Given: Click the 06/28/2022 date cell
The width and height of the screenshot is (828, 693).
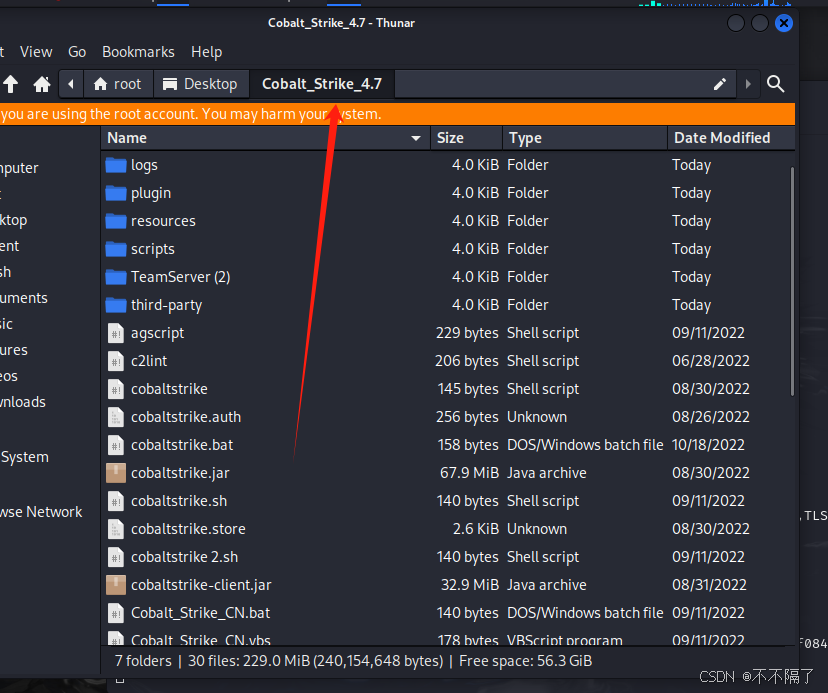Looking at the screenshot, I should click(711, 361).
